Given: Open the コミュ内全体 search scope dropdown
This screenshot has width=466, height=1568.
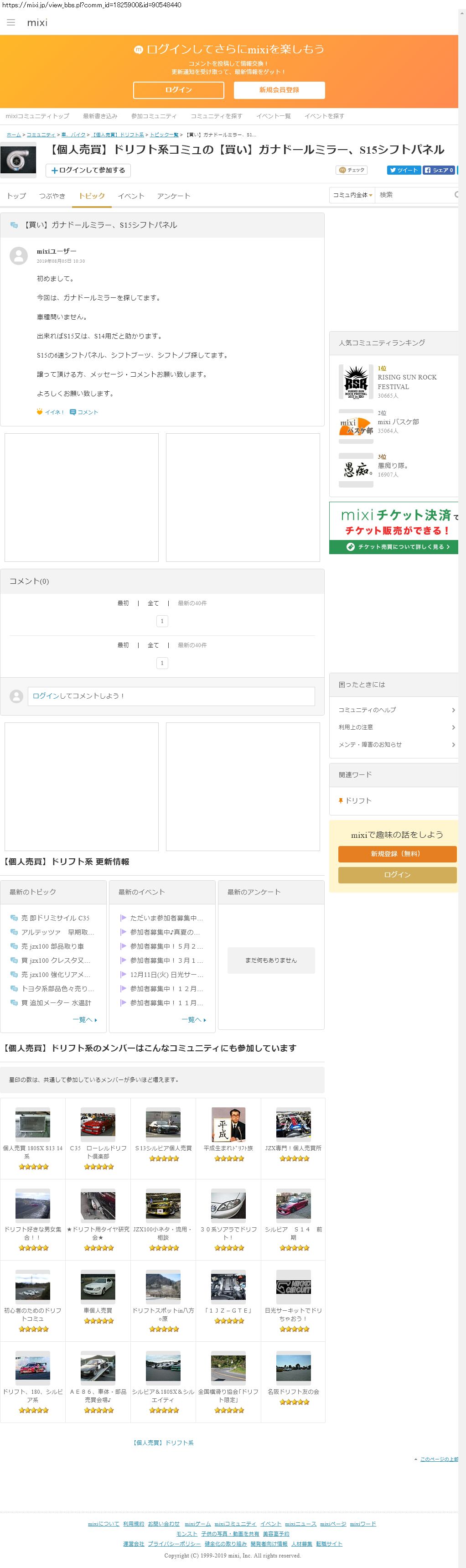Looking at the screenshot, I should coord(352,195).
